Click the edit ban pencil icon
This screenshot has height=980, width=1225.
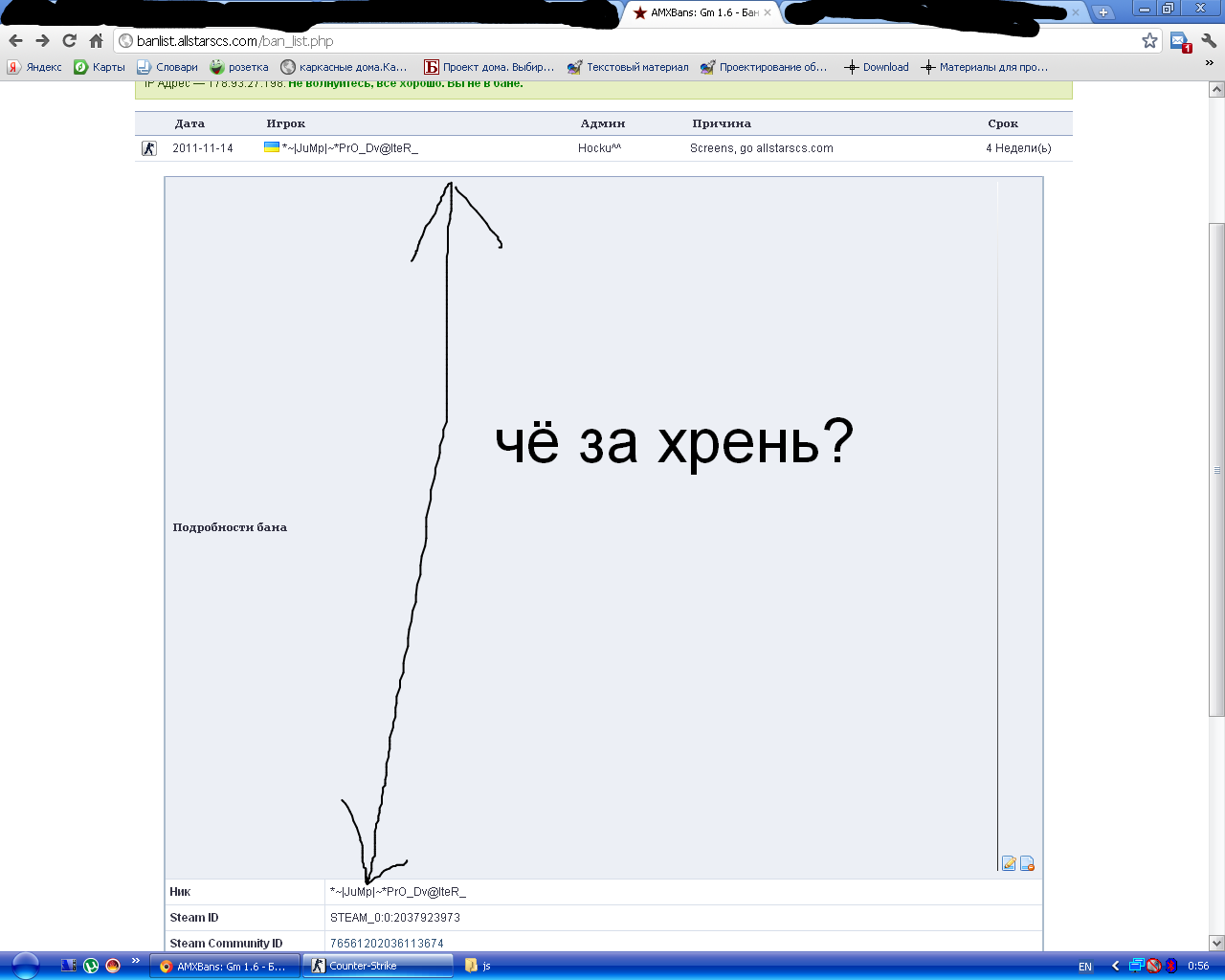[x=1009, y=863]
